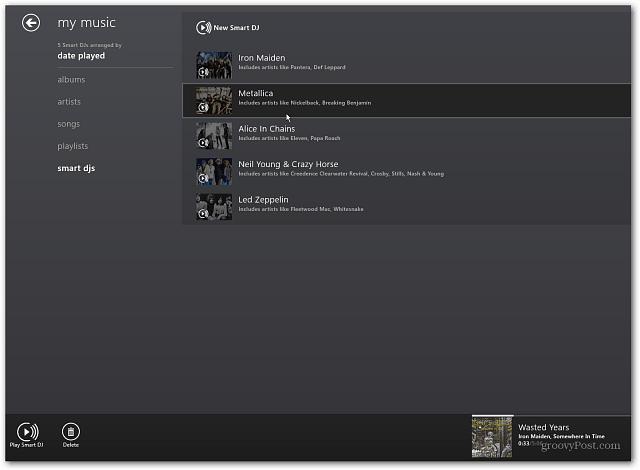
Task: Click the Wasted Years song title
Action: [544, 427]
